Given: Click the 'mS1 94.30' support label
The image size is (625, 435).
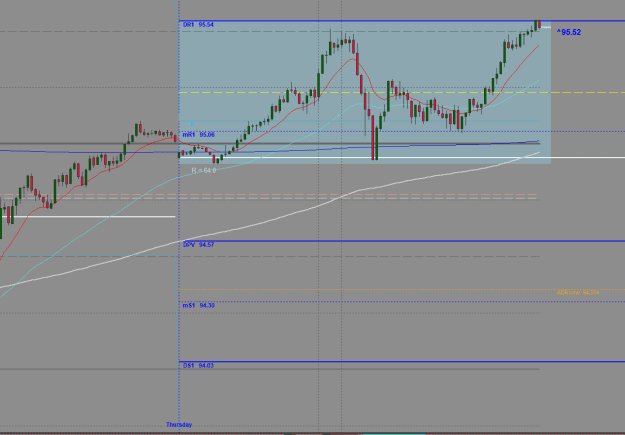Looking at the screenshot, I should pos(199,306).
